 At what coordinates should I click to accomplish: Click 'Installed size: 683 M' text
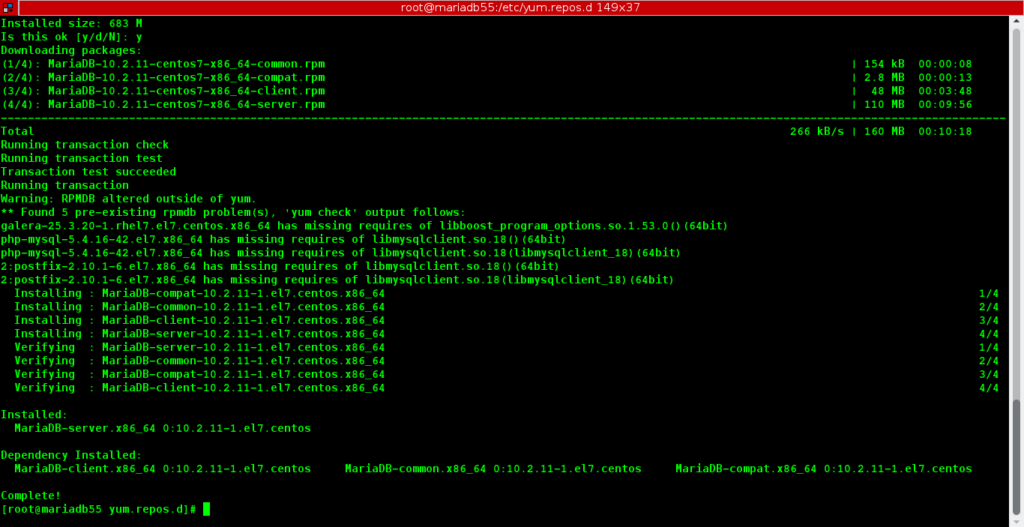coord(71,23)
